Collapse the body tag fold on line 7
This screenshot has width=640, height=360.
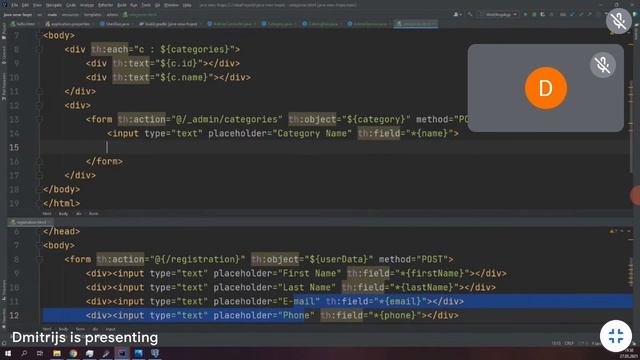40,36
